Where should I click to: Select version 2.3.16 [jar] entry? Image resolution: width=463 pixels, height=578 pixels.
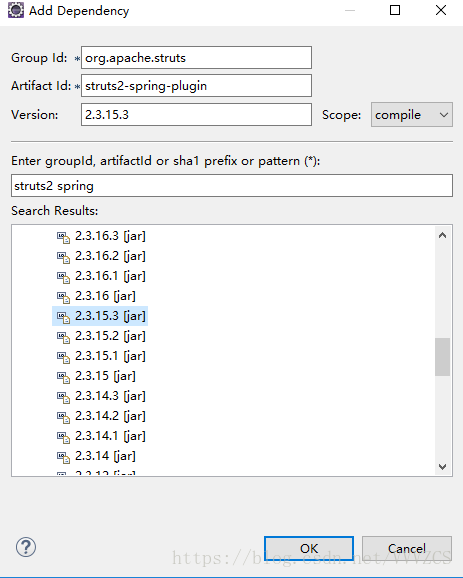[105, 296]
